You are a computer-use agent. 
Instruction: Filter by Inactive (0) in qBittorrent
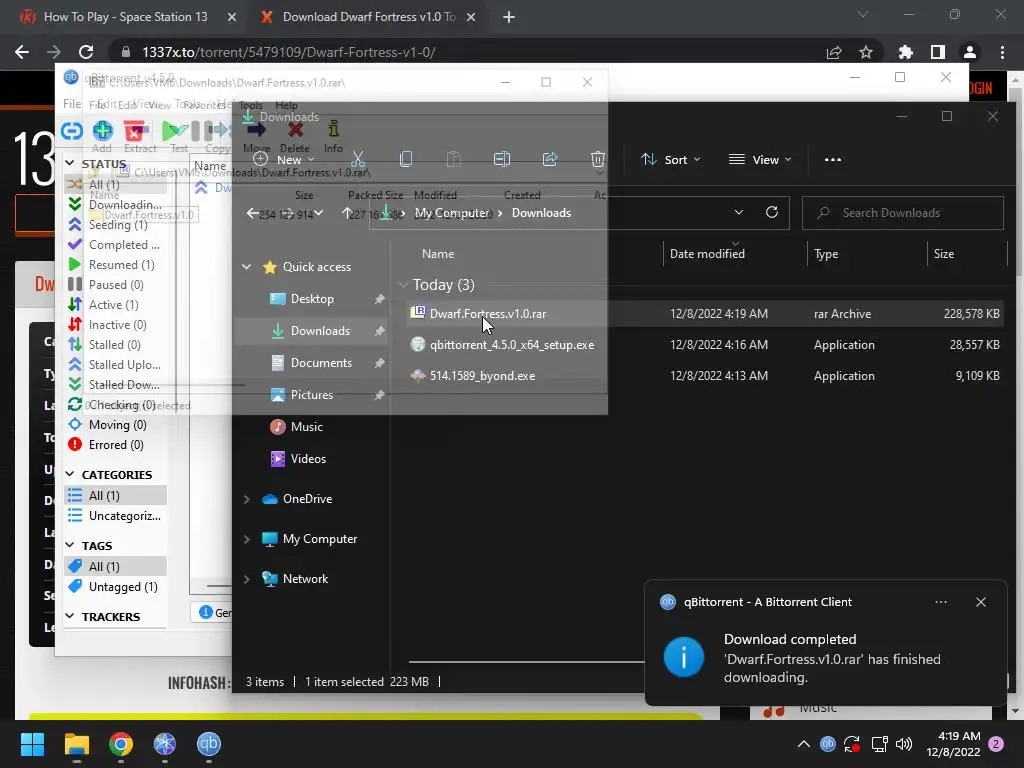118,325
